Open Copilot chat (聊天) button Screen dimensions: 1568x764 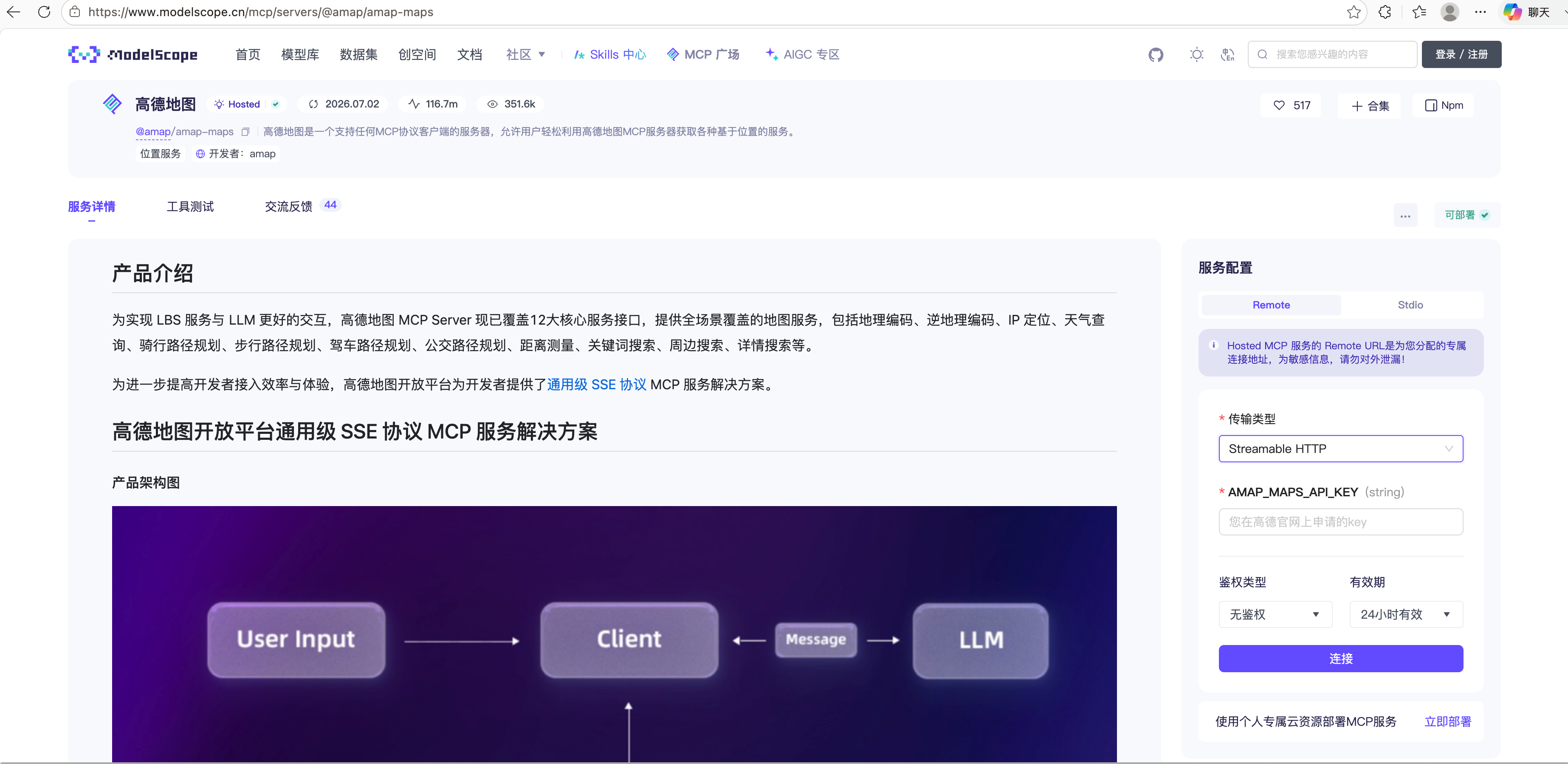pyautogui.click(x=1526, y=12)
